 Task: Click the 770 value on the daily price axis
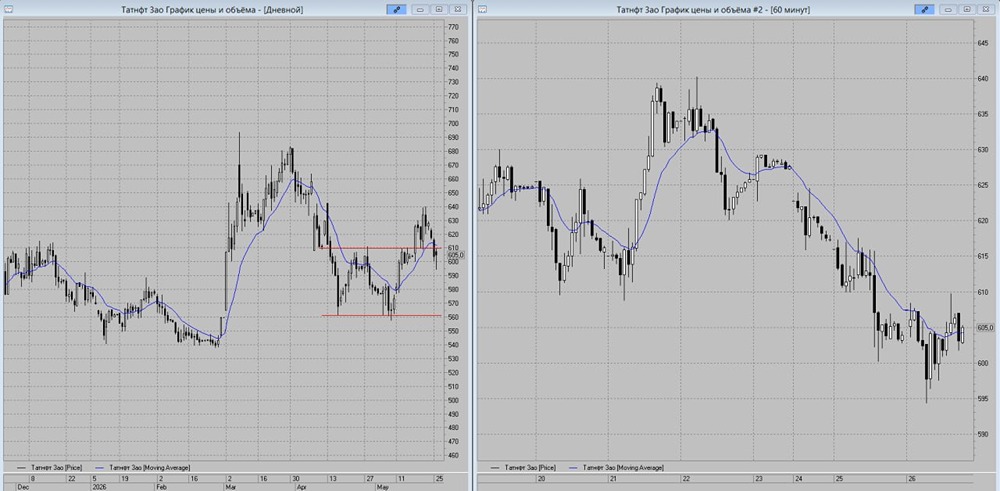(x=453, y=27)
